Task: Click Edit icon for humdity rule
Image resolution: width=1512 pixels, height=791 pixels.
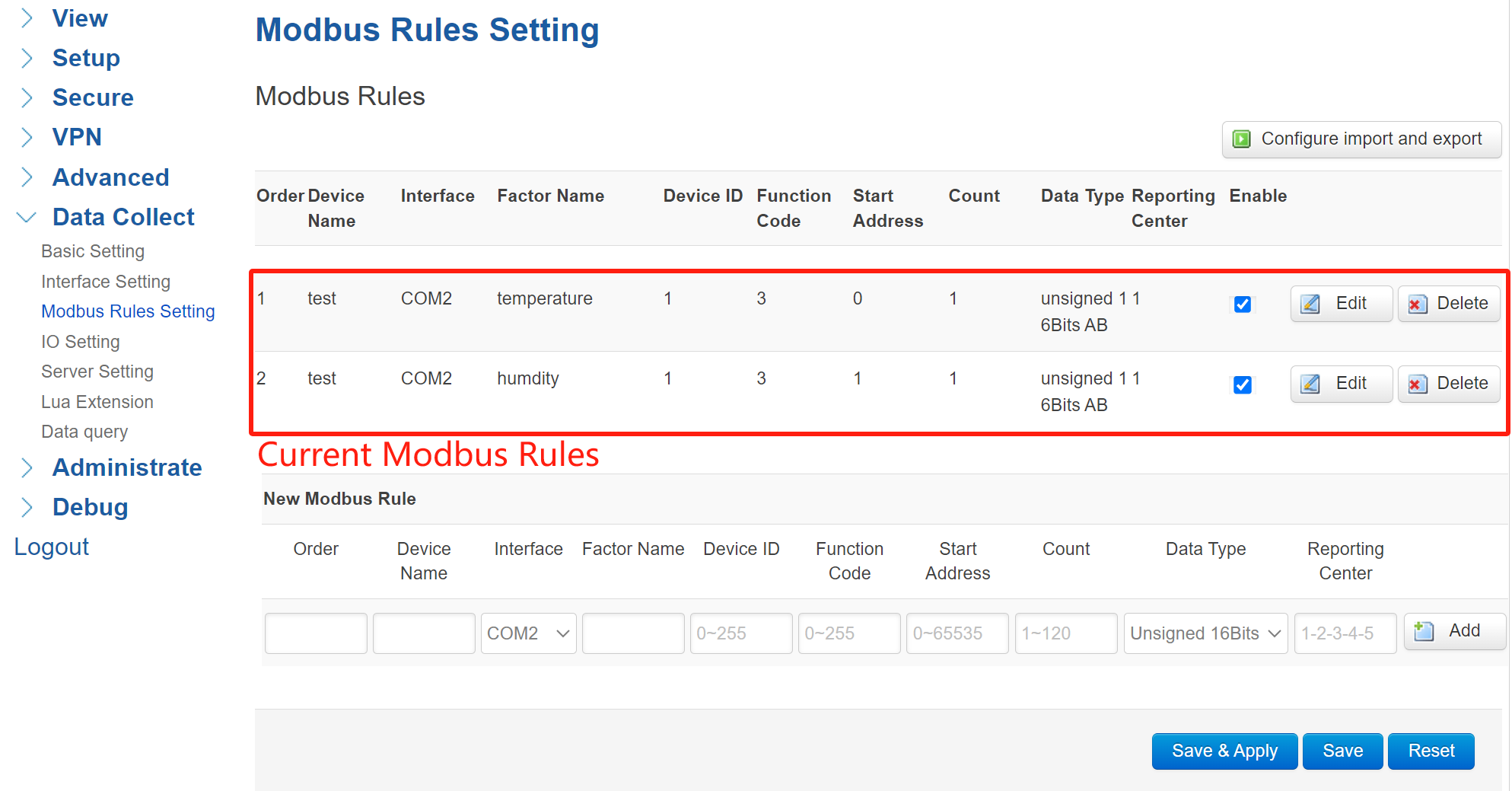Action: pyautogui.click(x=1310, y=384)
